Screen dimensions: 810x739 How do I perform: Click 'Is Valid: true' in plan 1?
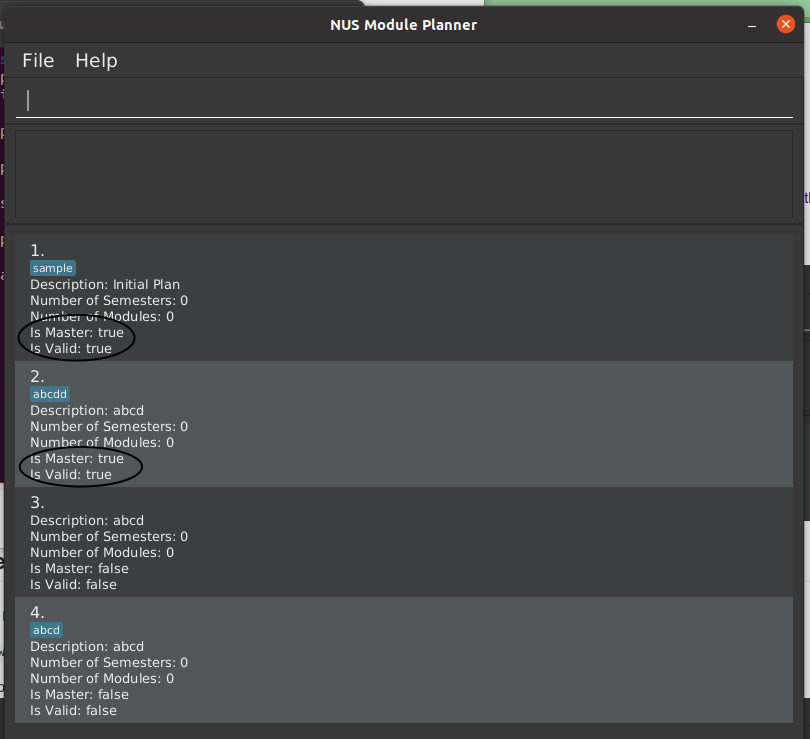[71, 349]
